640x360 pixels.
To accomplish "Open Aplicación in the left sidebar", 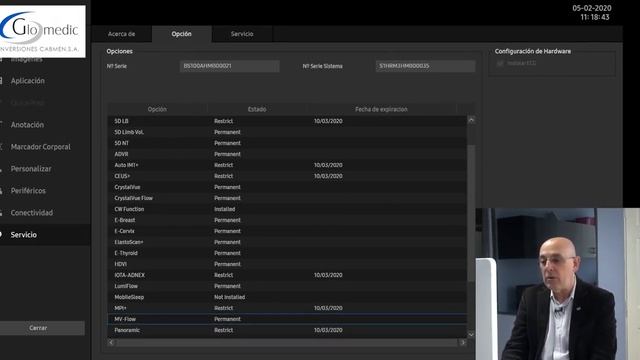I will click(28, 81).
